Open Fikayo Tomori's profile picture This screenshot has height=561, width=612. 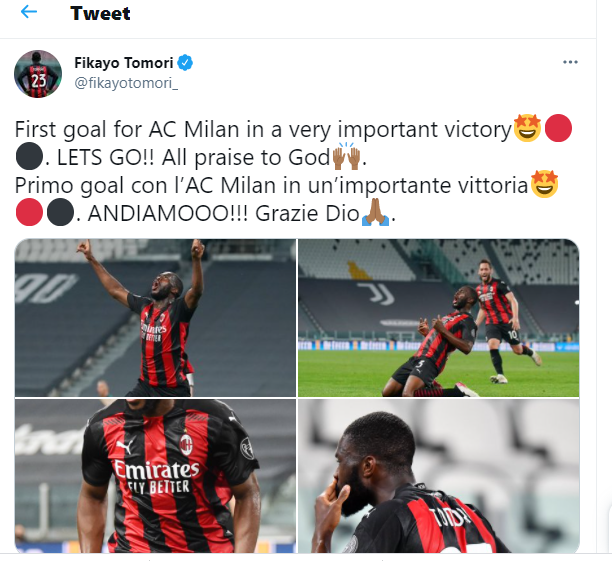[x=38, y=74]
